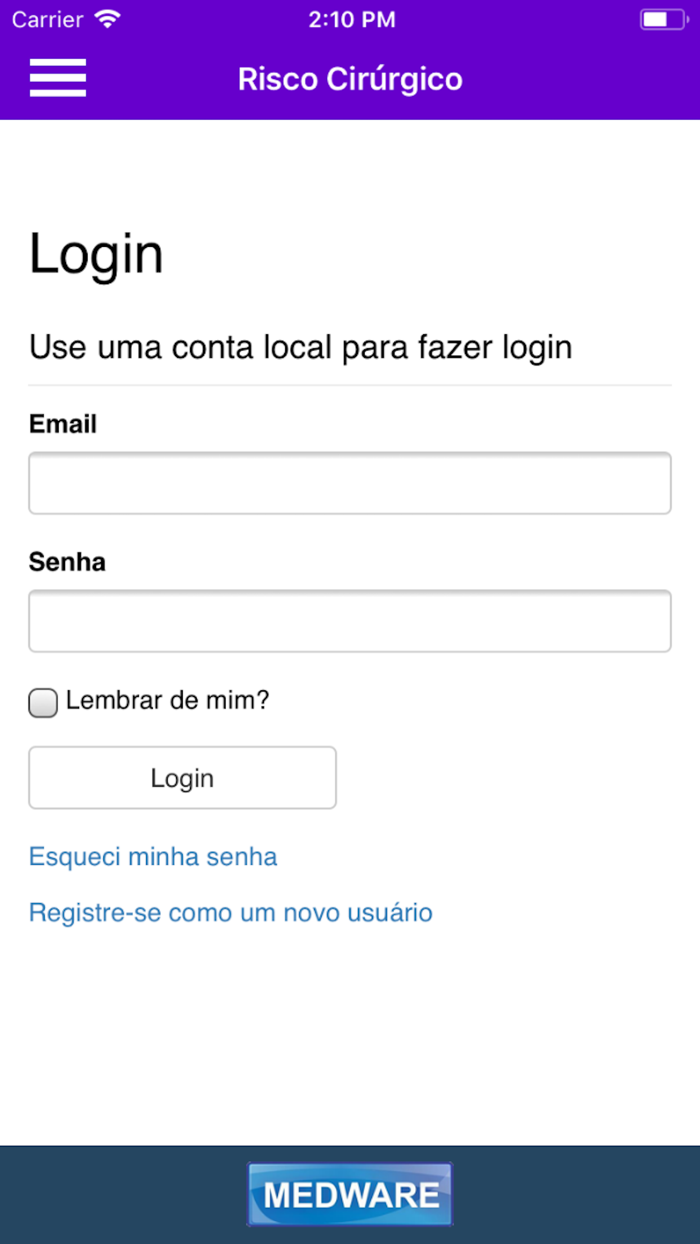Select the Senha field label
The width and height of the screenshot is (700, 1244).
point(66,562)
